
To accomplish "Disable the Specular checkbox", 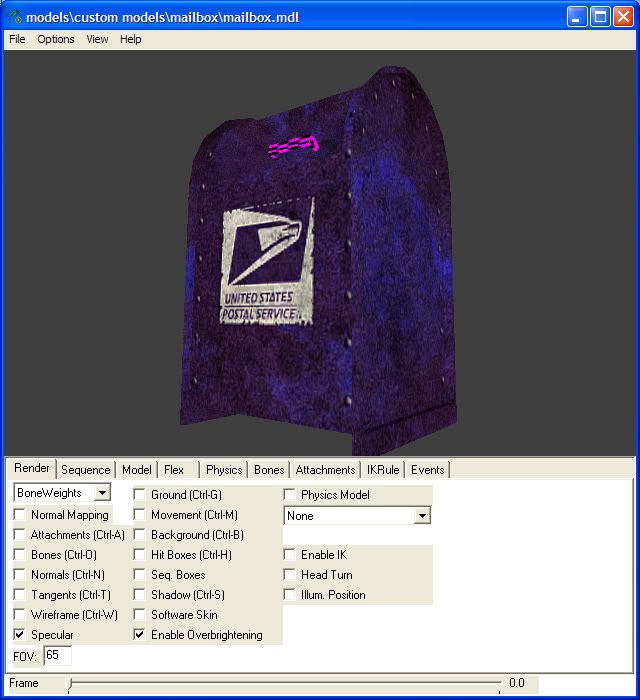I will pos(19,635).
